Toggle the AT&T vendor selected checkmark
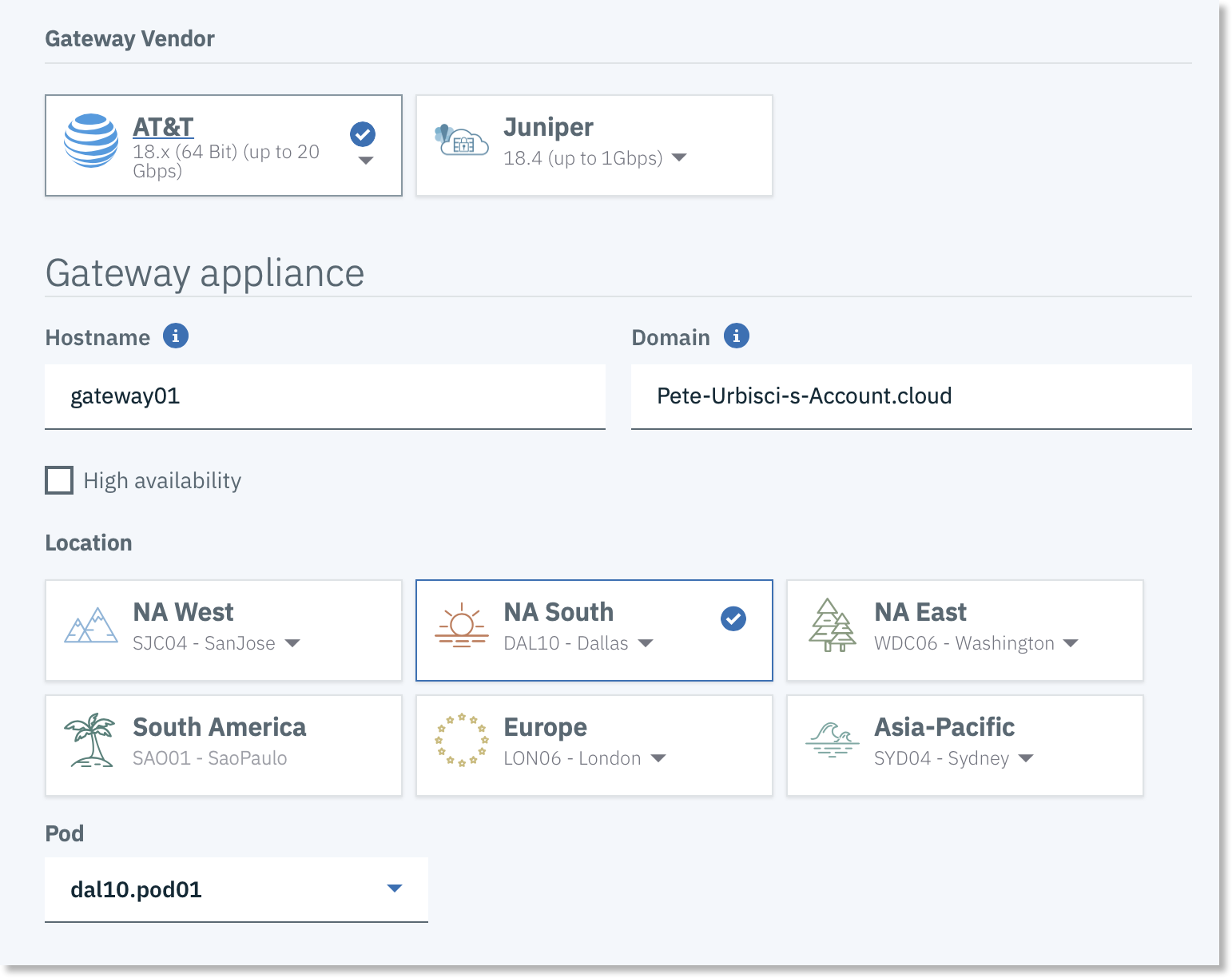The height and width of the screenshot is (978, 1232). click(x=363, y=134)
